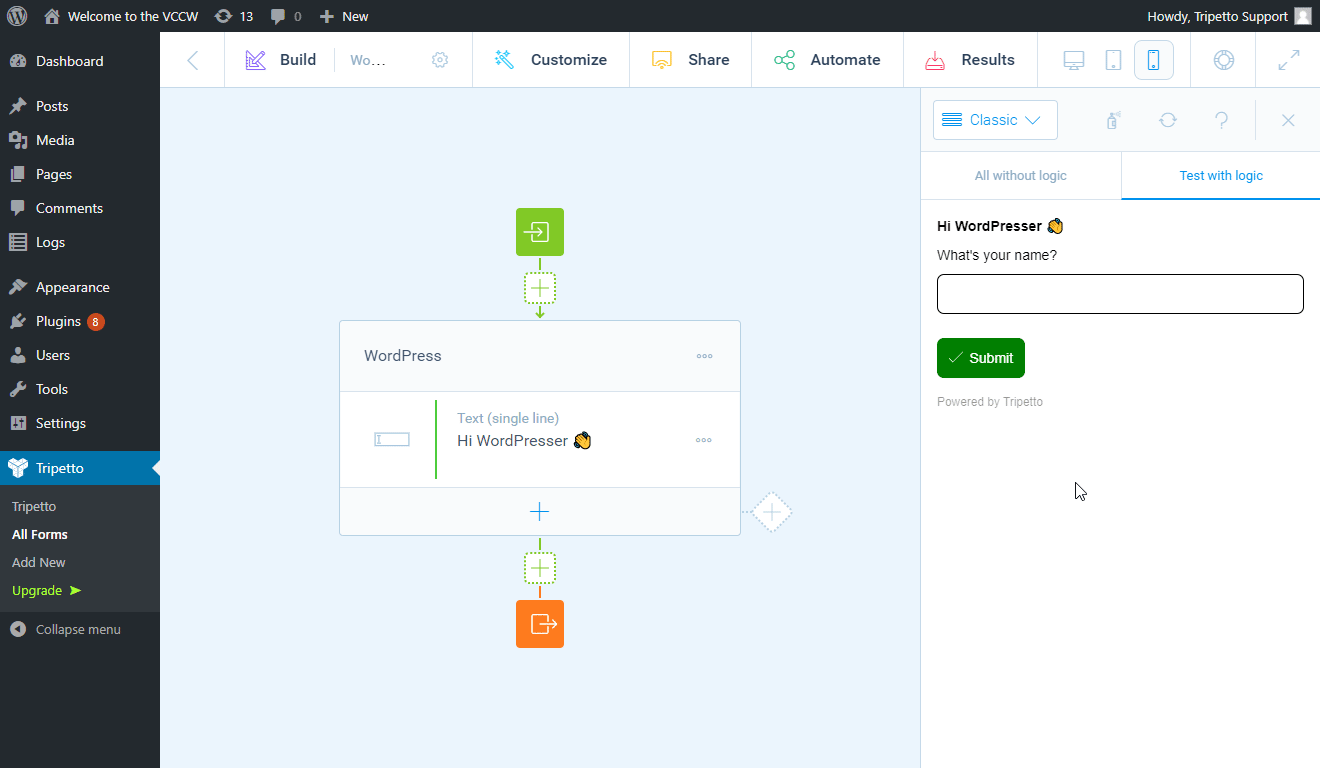Switch to Test with logic tab

(1221, 176)
